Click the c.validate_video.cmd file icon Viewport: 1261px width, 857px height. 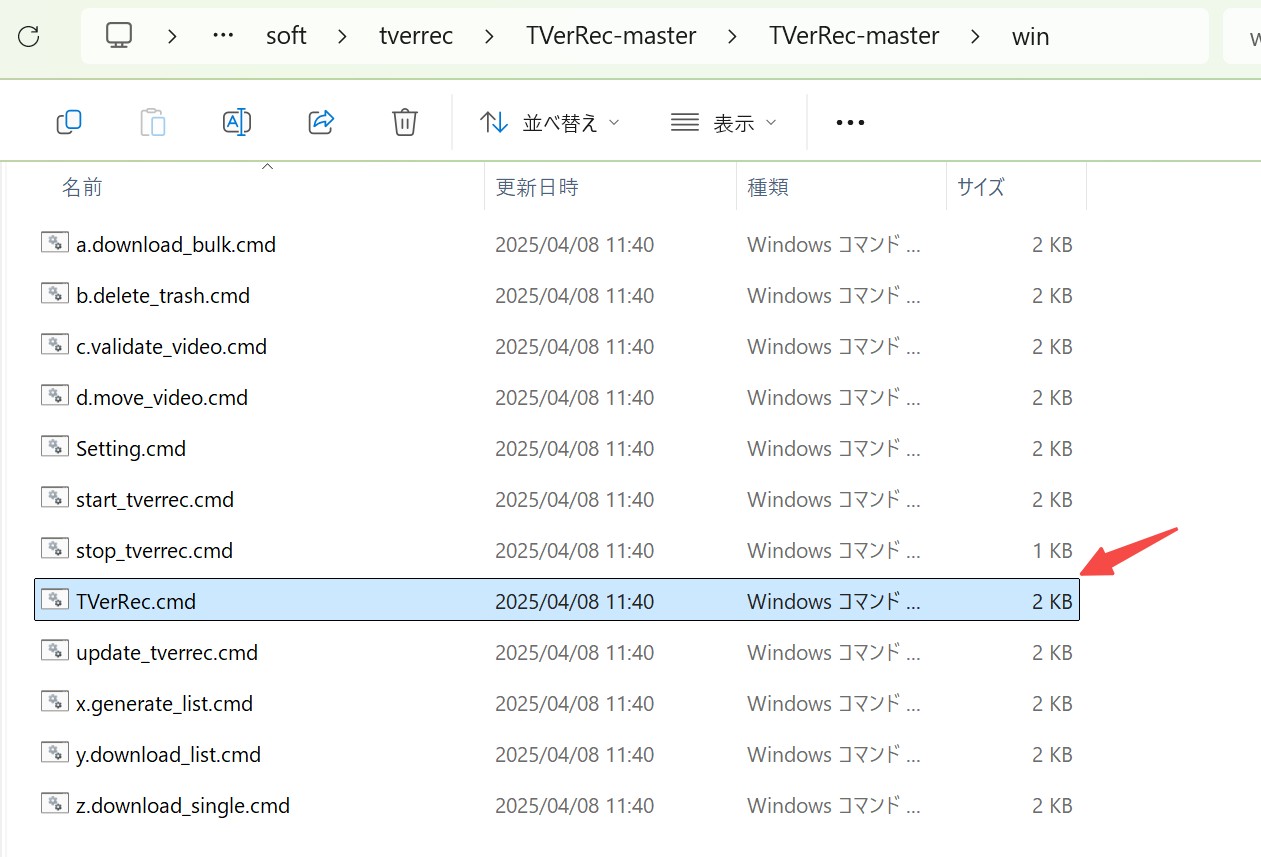pos(55,345)
